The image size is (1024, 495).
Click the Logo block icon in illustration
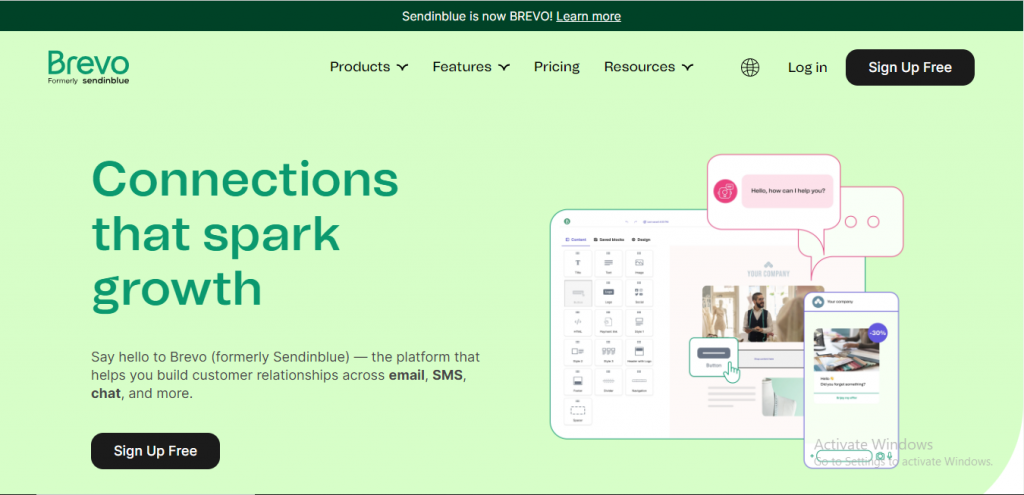(609, 293)
